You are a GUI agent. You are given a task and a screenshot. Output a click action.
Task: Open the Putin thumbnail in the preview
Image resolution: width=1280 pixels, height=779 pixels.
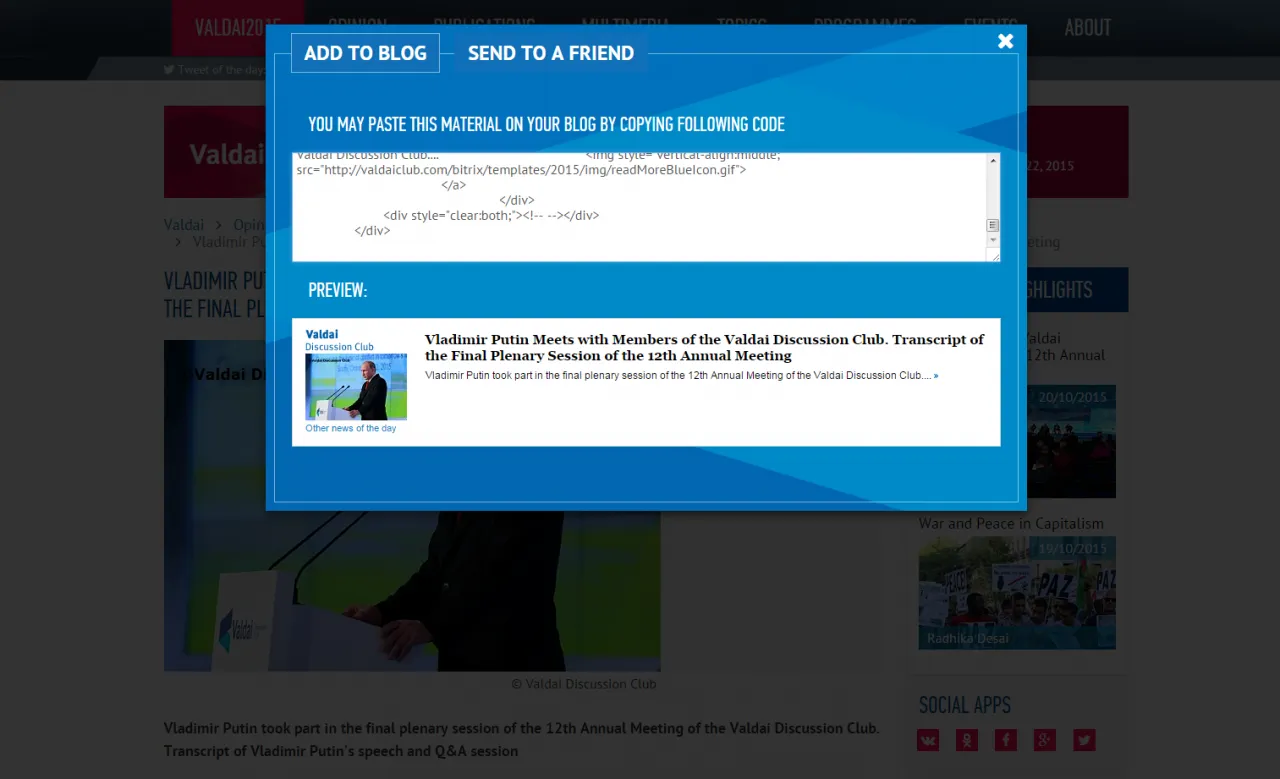(x=356, y=387)
